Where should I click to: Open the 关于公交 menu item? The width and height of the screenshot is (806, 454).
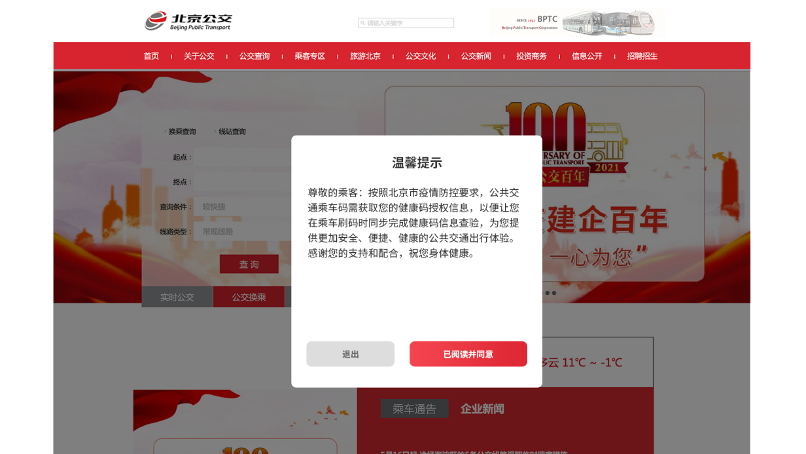coord(199,56)
